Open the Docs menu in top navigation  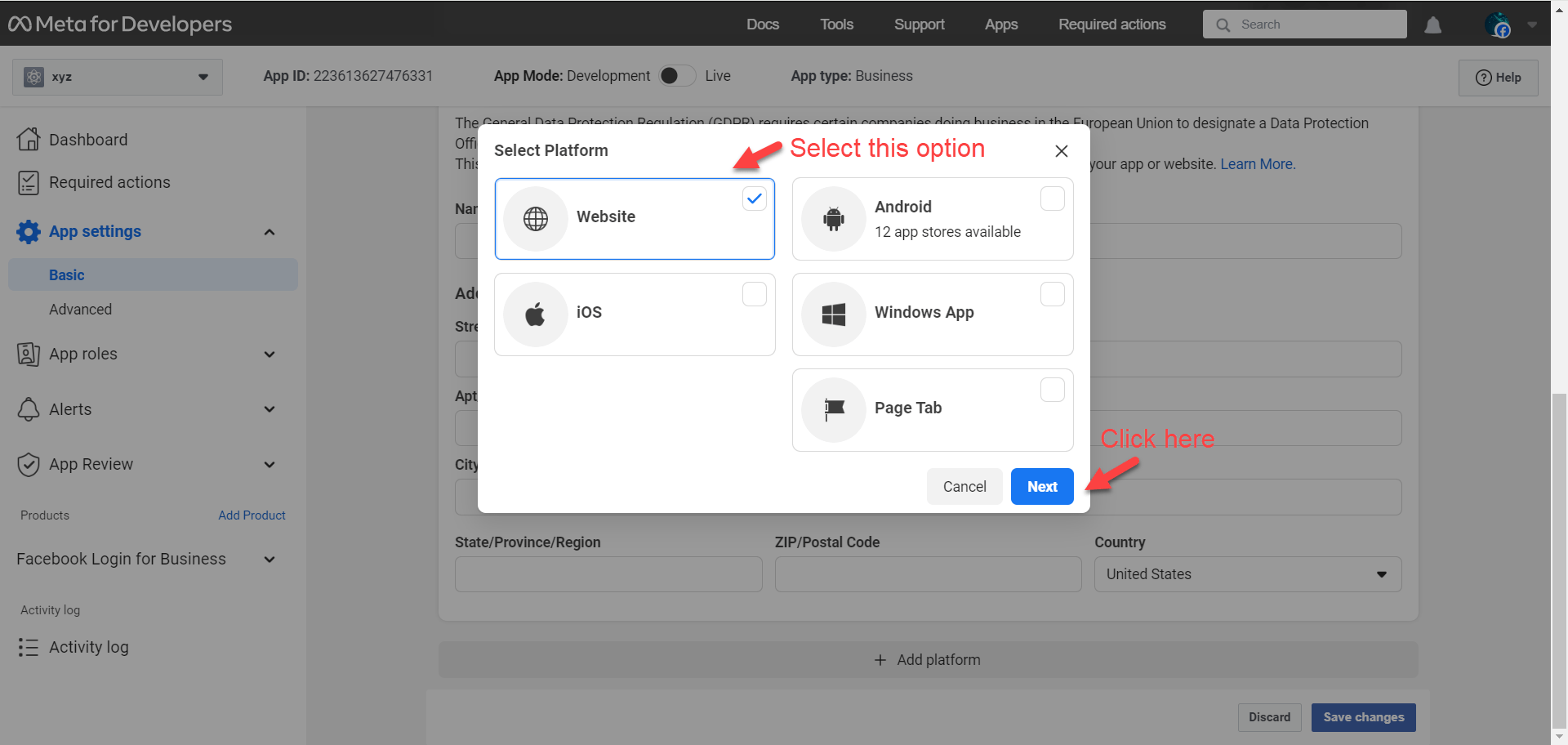(x=762, y=25)
